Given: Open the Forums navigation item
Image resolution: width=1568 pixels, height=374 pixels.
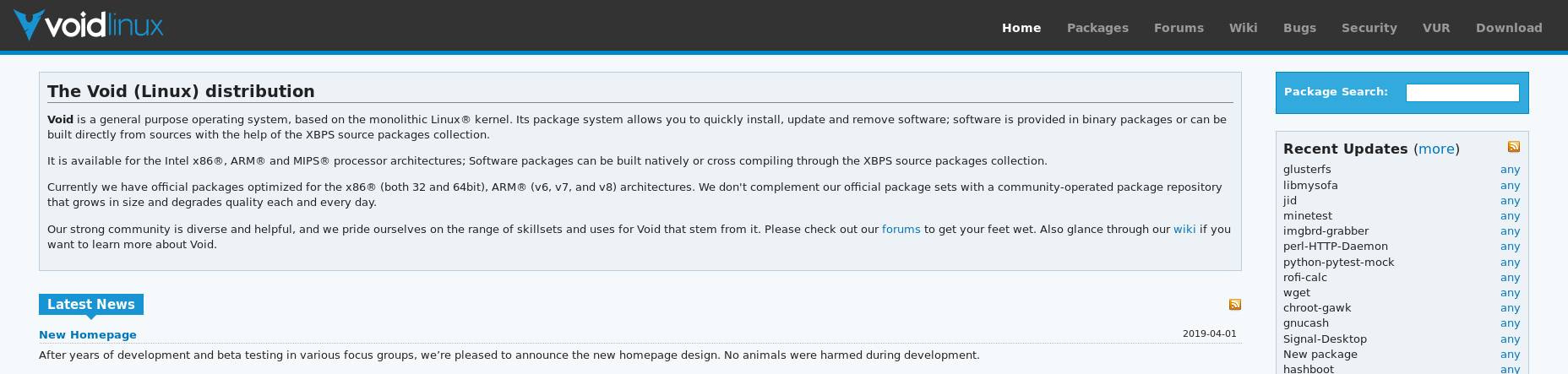Looking at the screenshot, I should (x=1179, y=28).
